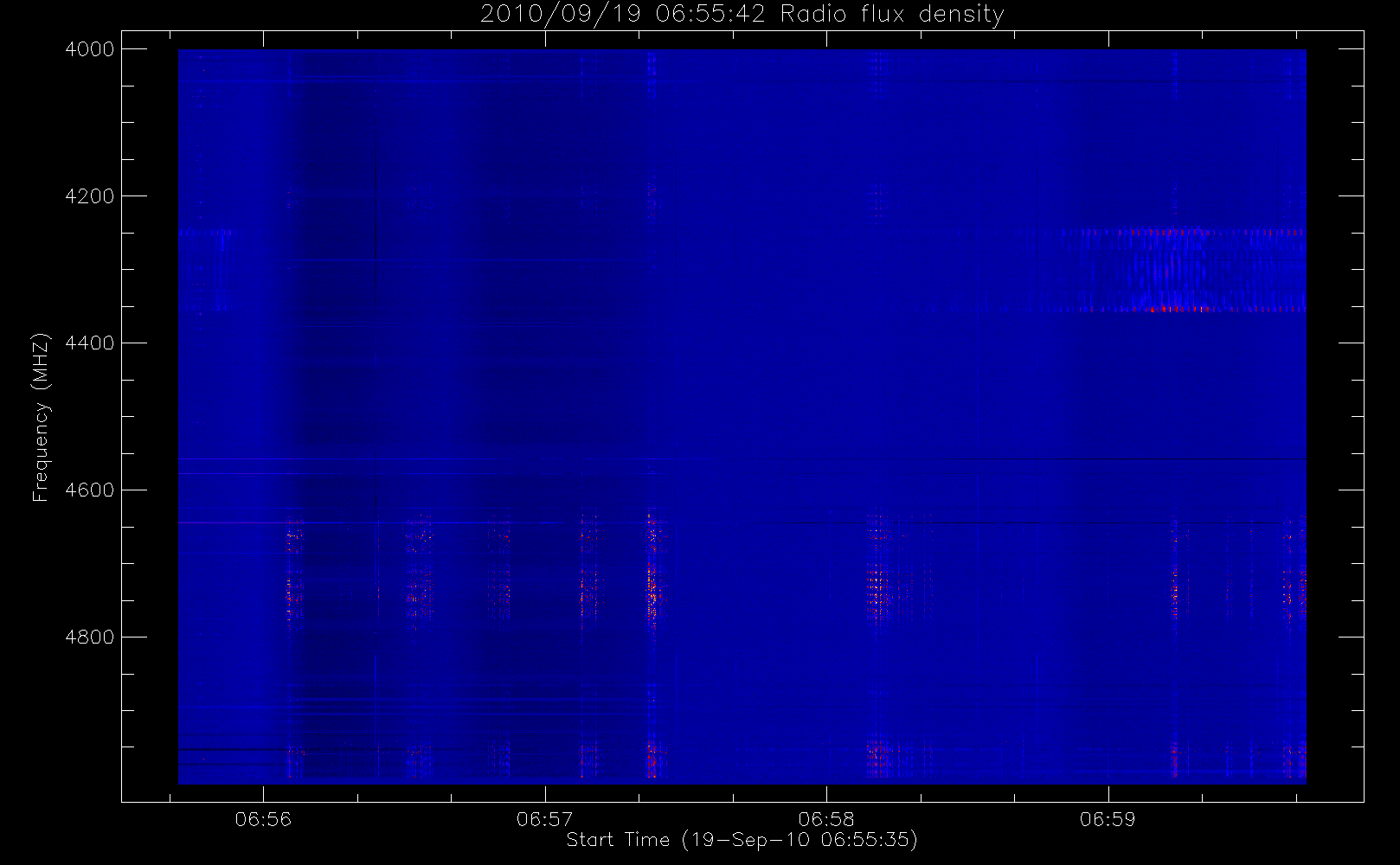Select the 4600 frequency tick label
The height and width of the screenshot is (865, 1400).
coord(90,490)
